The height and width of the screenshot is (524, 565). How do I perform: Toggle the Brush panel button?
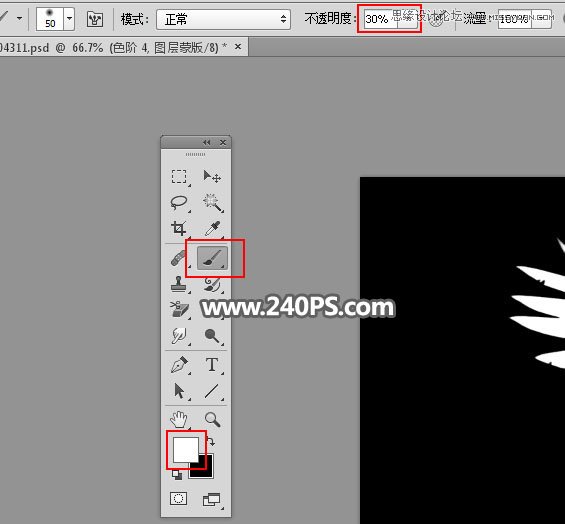(x=95, y=19)
